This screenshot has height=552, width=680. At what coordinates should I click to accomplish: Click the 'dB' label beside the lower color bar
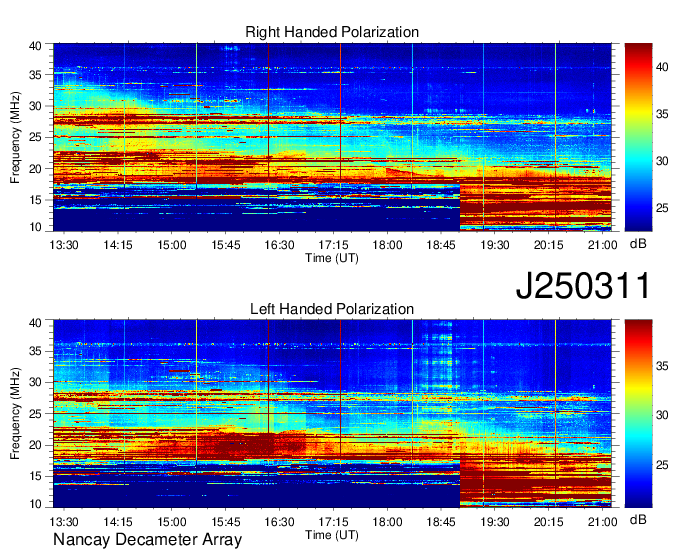click(x=638, y=519)
